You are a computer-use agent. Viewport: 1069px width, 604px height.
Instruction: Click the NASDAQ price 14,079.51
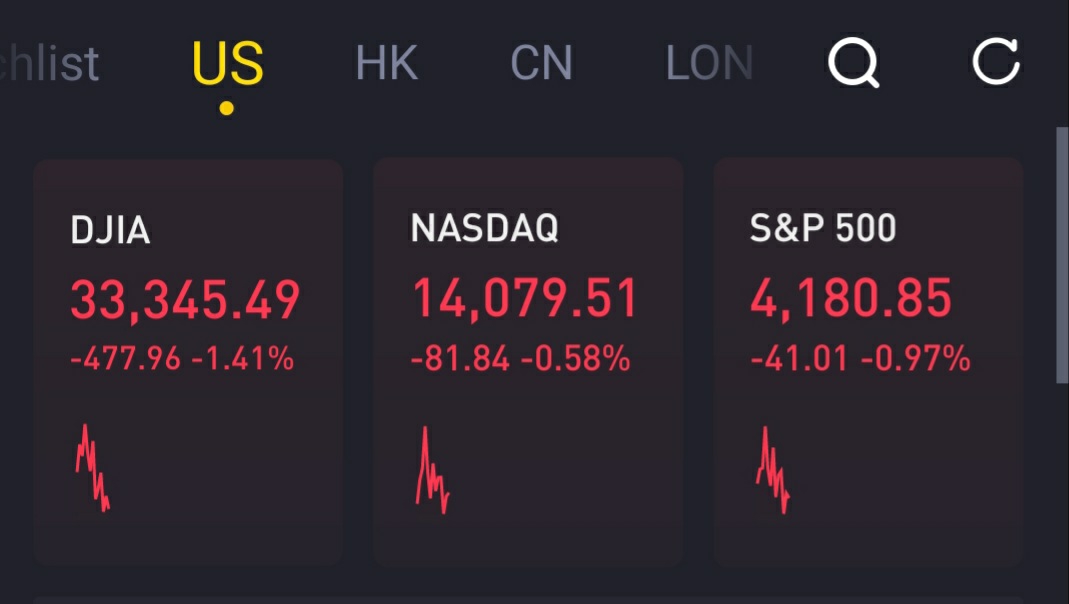coord(525,299)
